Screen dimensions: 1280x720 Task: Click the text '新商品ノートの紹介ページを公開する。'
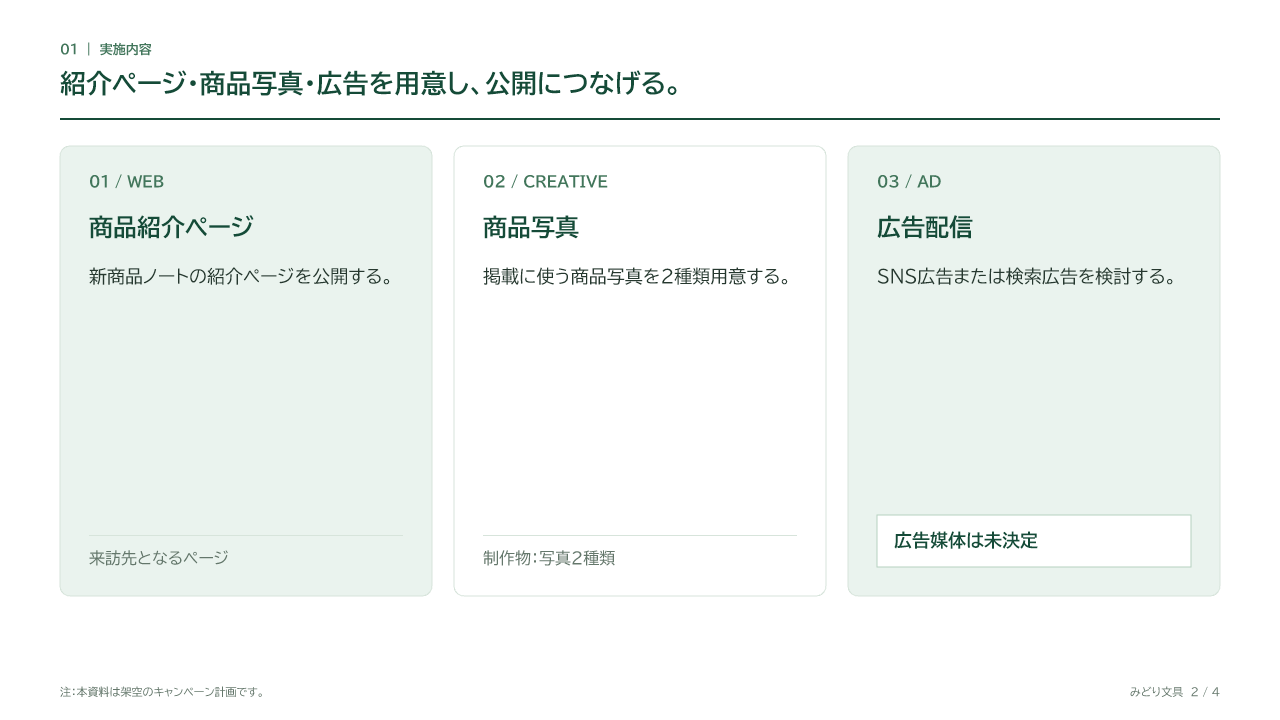tap(240, 276)
